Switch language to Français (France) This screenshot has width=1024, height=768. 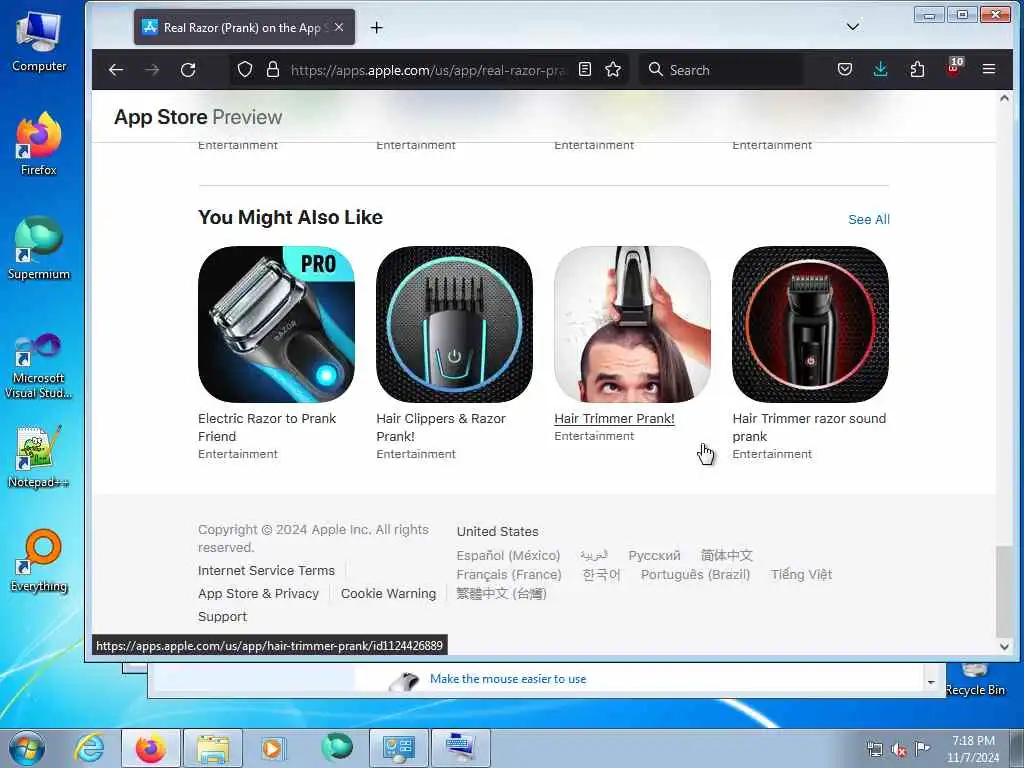pos(509,575)
